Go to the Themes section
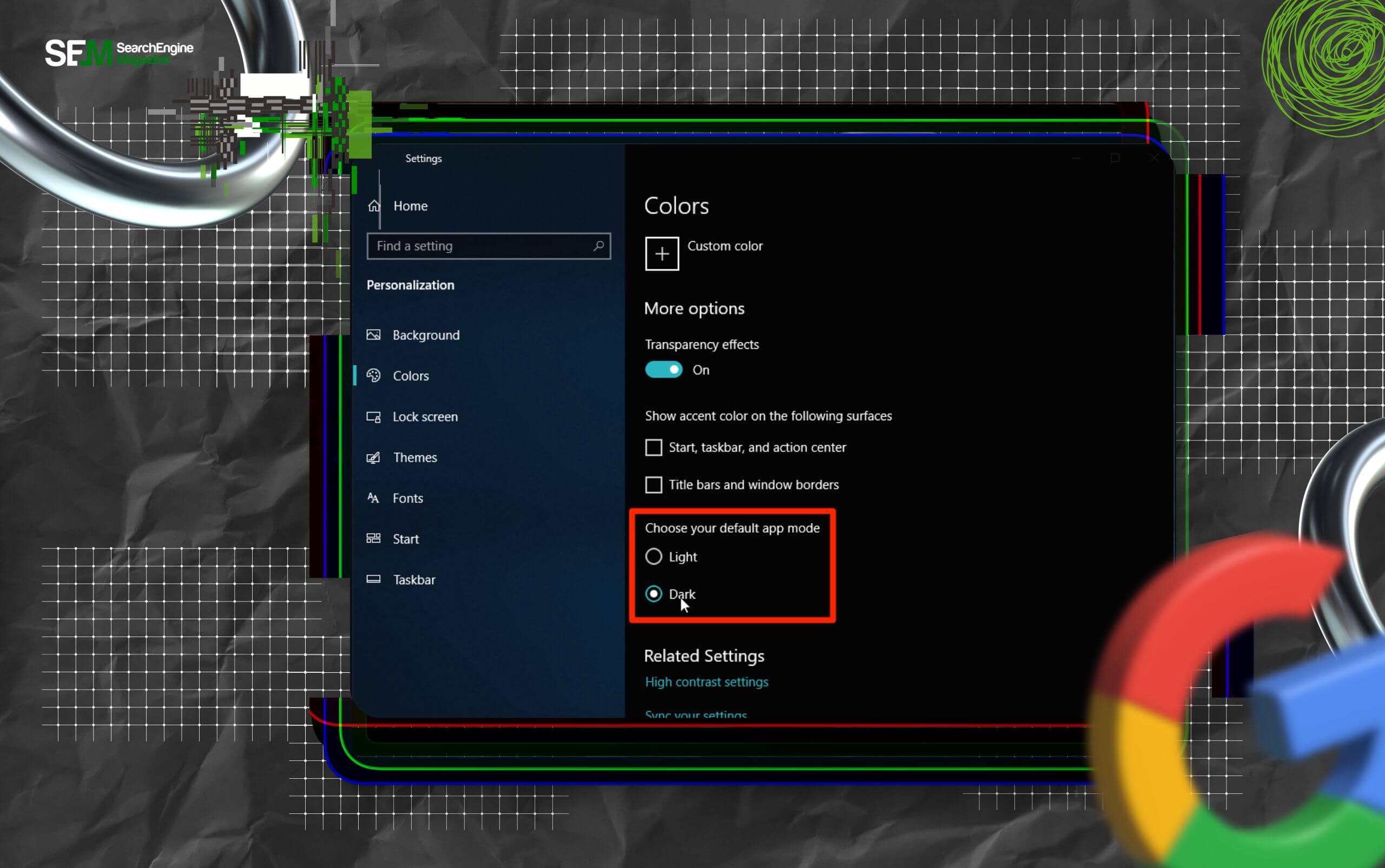 [414, 458]
